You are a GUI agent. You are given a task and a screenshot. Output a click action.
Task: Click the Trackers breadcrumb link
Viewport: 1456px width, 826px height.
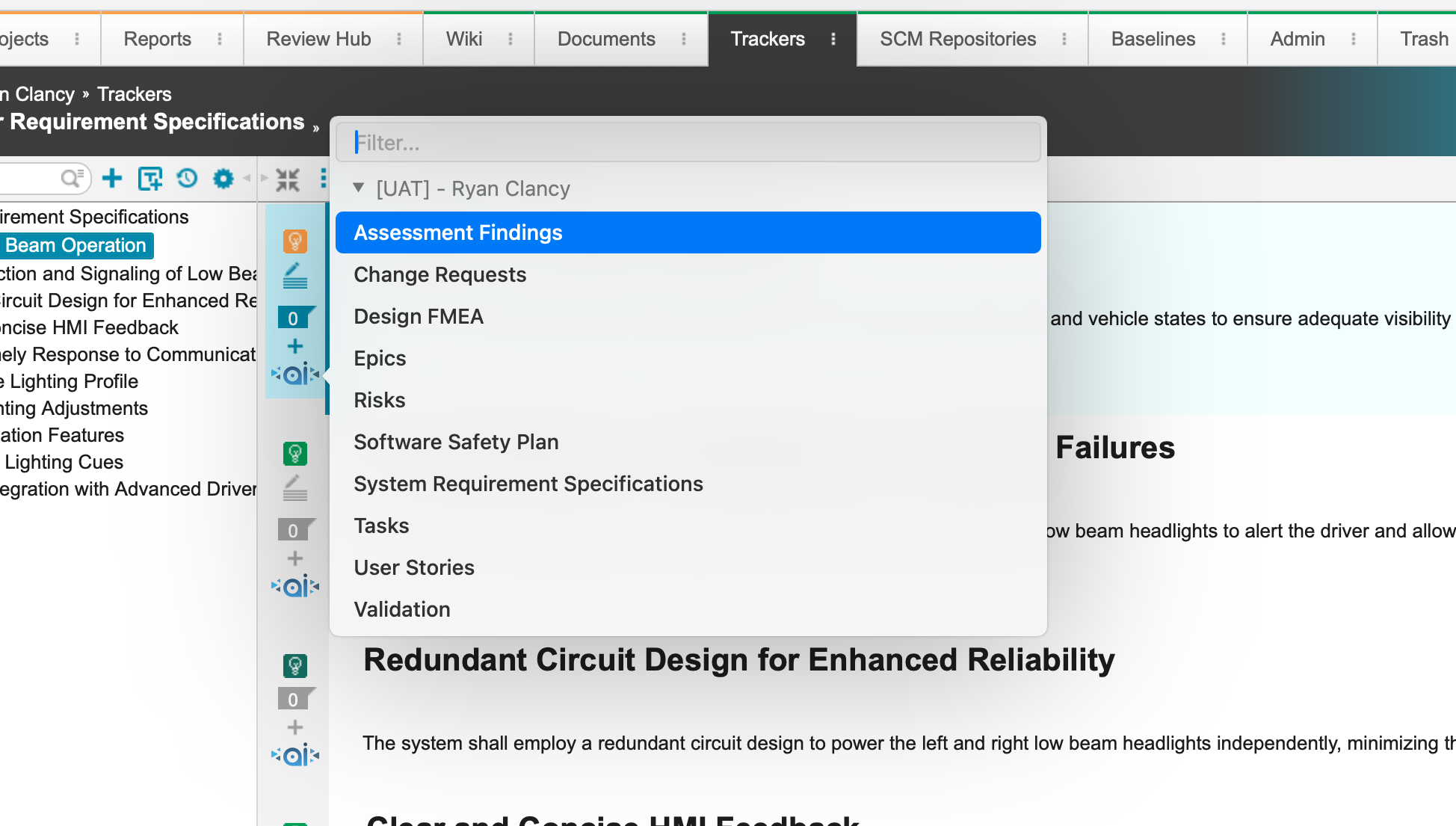[x=135, y=94]
